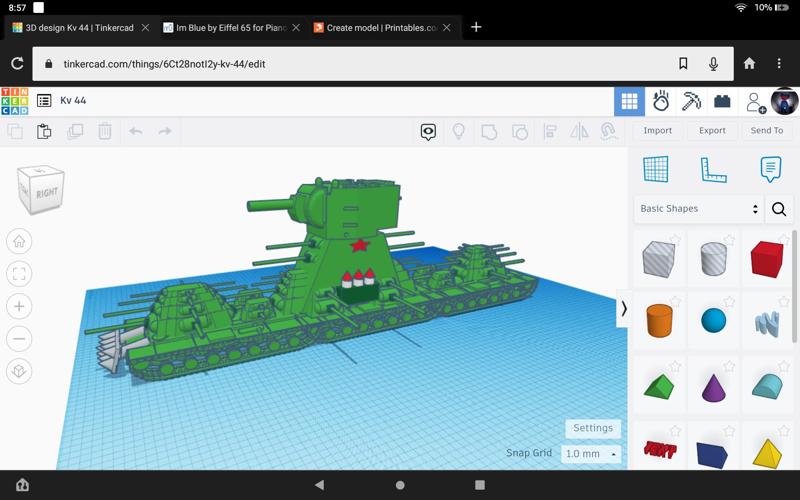
Task: Open the Snap Grid 1.0 mm dropdown
Action: [591, 454]
